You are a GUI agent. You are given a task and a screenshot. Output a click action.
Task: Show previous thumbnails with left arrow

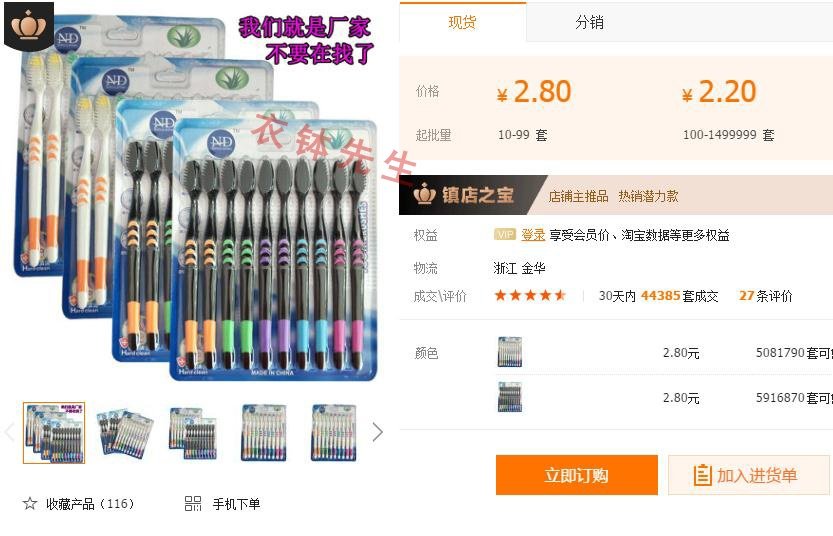point(8,432)
